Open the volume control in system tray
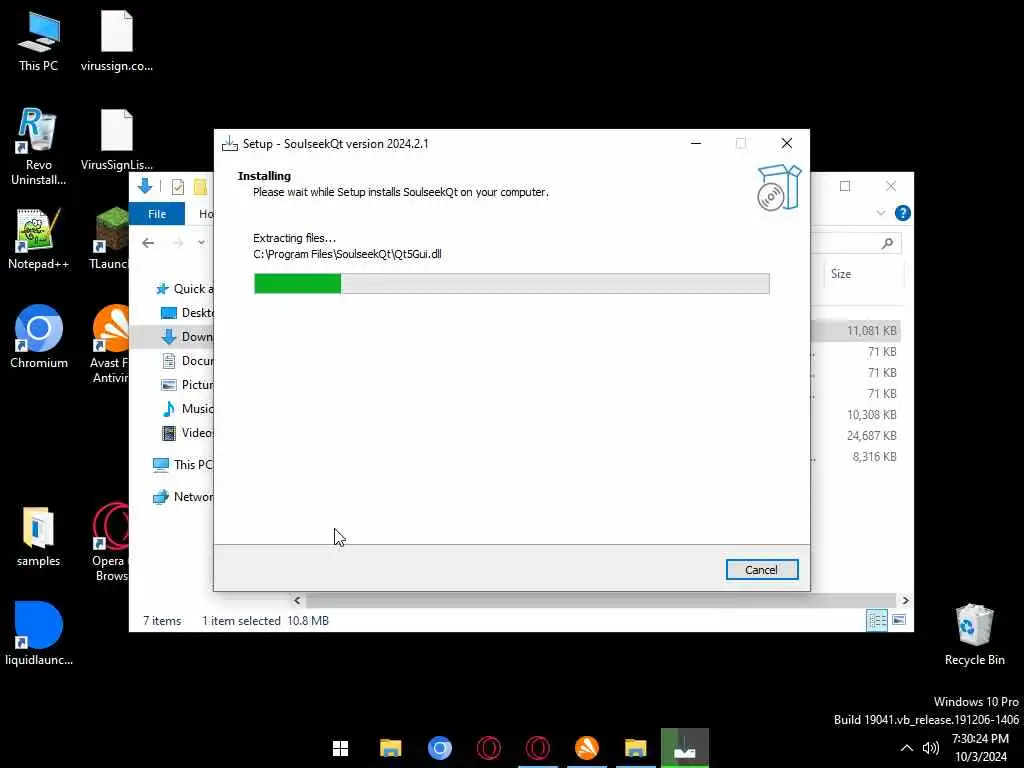The image size is (1024, 768). [x=931, y=748]
